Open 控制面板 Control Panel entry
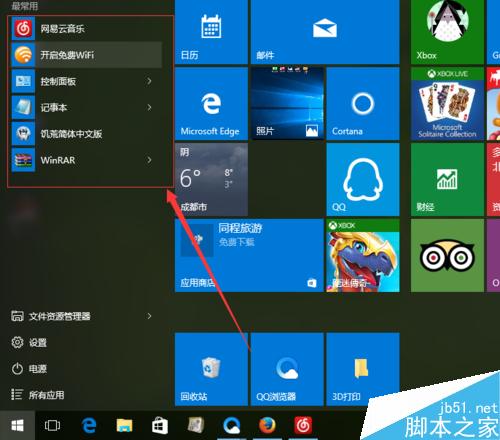This screenshot has height=440, width=500. 87,81
